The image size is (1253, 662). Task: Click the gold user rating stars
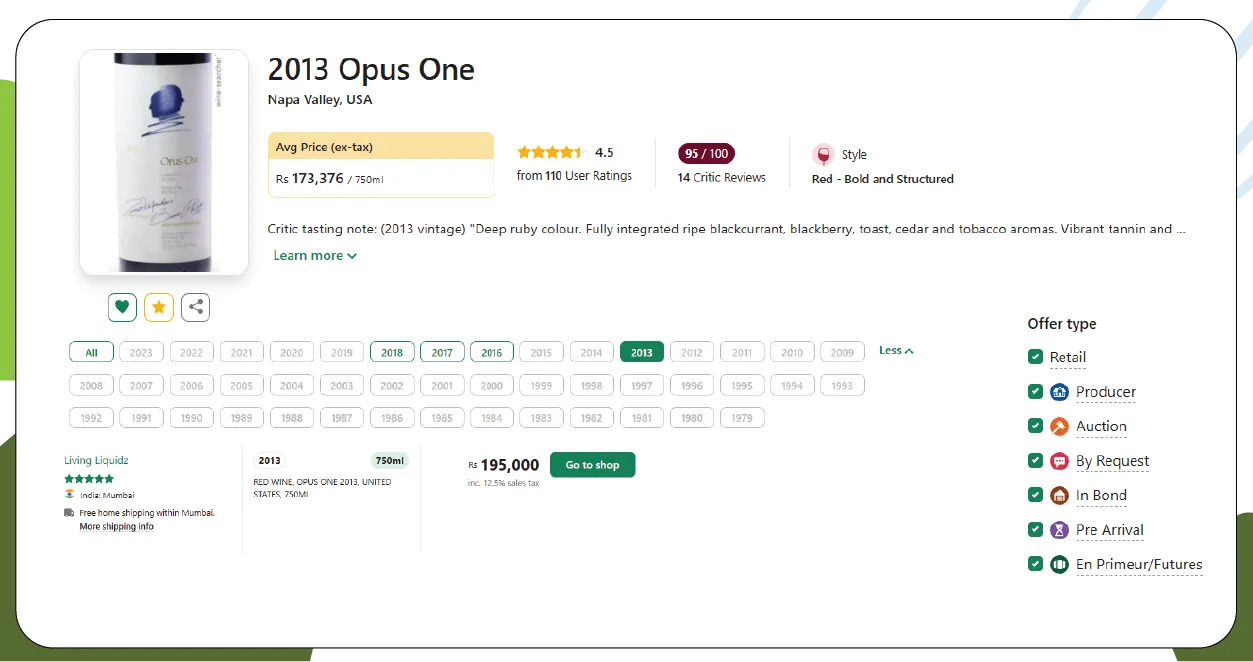(551, 153)
